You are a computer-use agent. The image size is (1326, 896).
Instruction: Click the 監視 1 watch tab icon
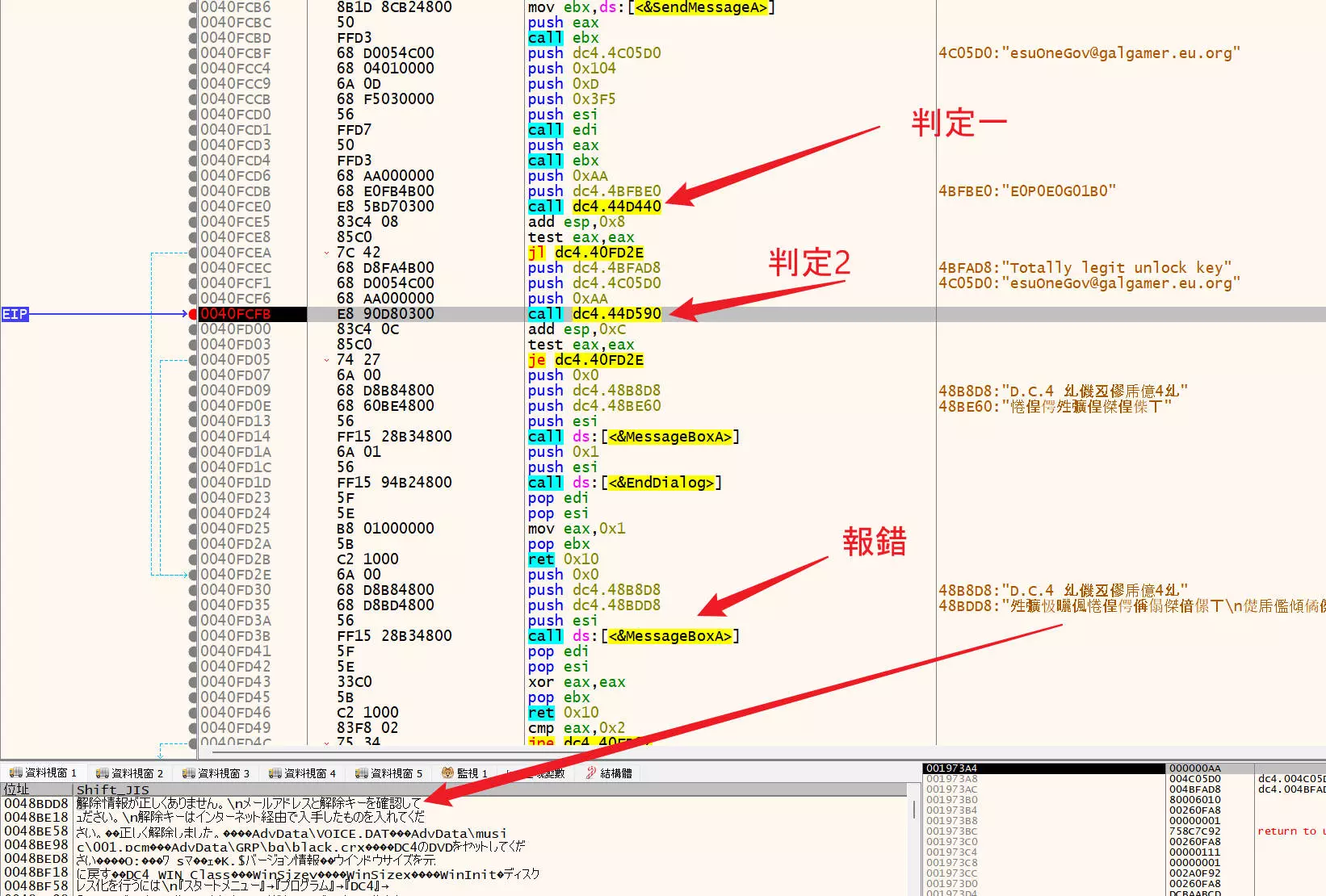click(447, 773)
